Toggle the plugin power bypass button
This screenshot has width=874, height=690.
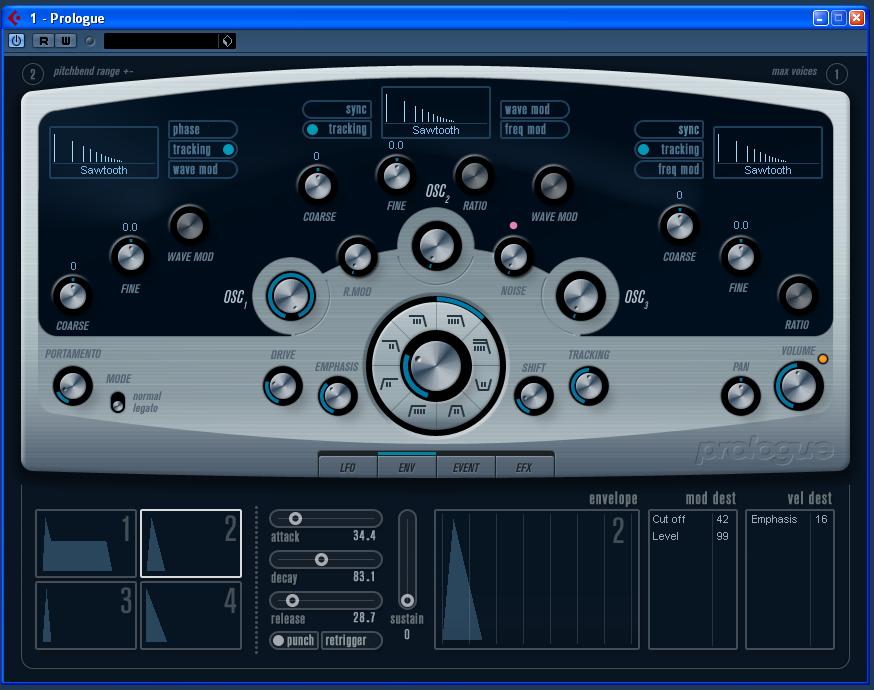(x=16, y=41)
